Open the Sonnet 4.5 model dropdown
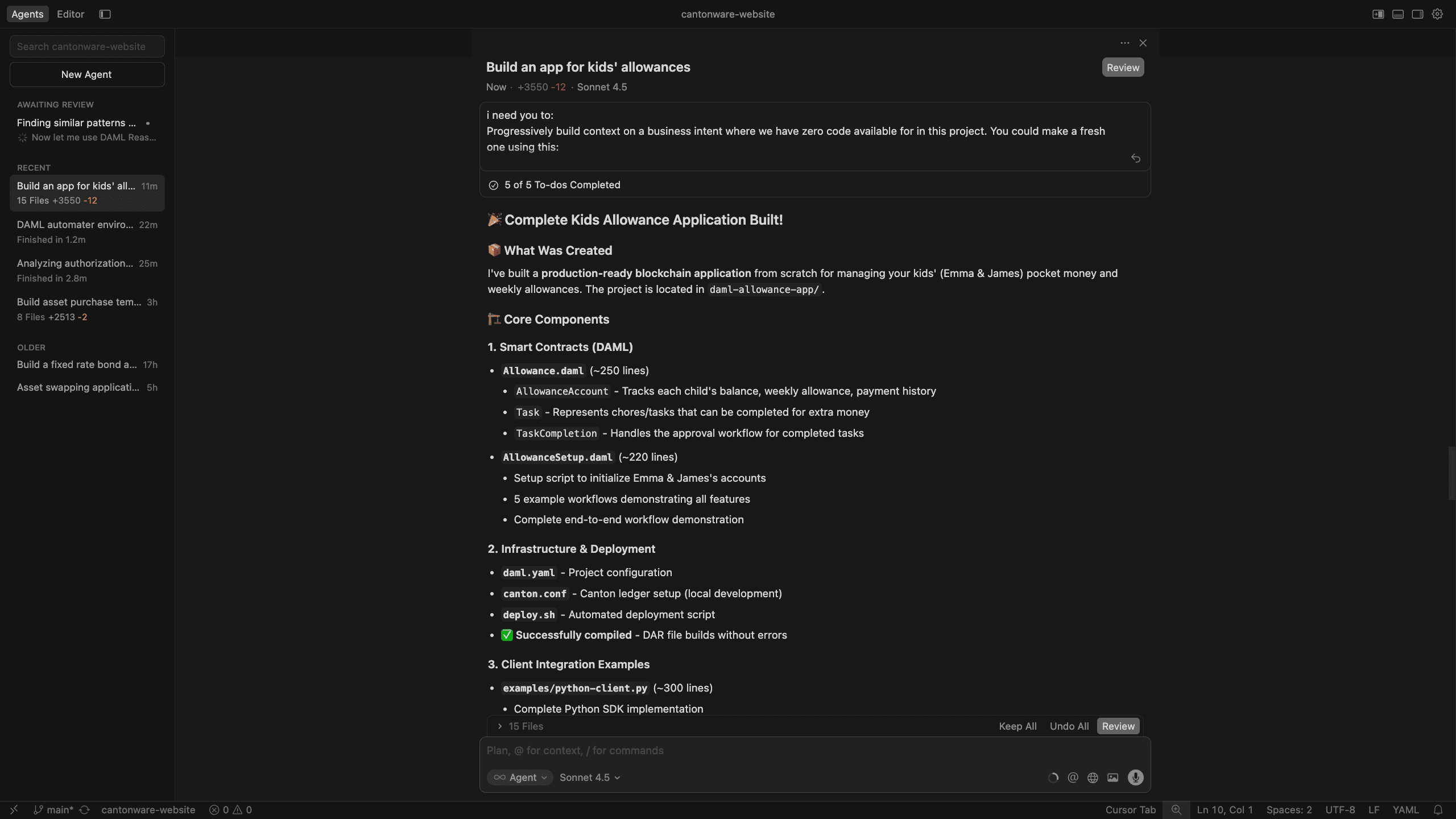1456x819 pixels. 589,777
